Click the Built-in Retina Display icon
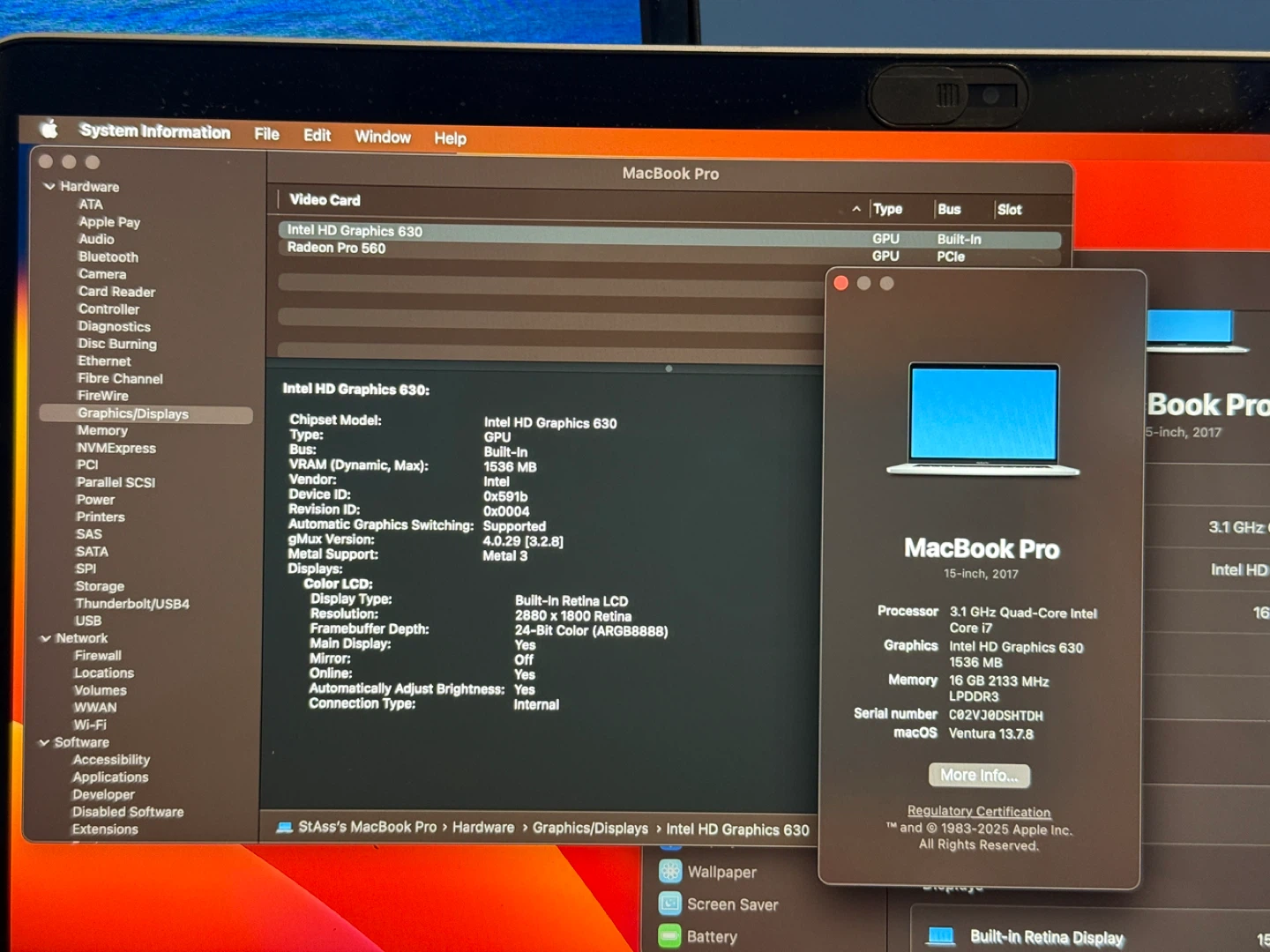Viewport: 1270px width, 952px height. (941, 936)
